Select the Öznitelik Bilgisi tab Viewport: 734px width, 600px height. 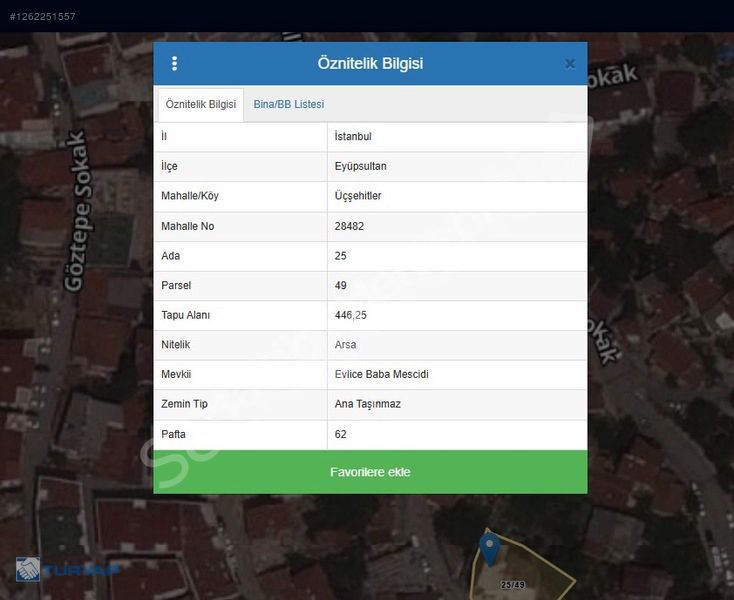pos(201,104)
